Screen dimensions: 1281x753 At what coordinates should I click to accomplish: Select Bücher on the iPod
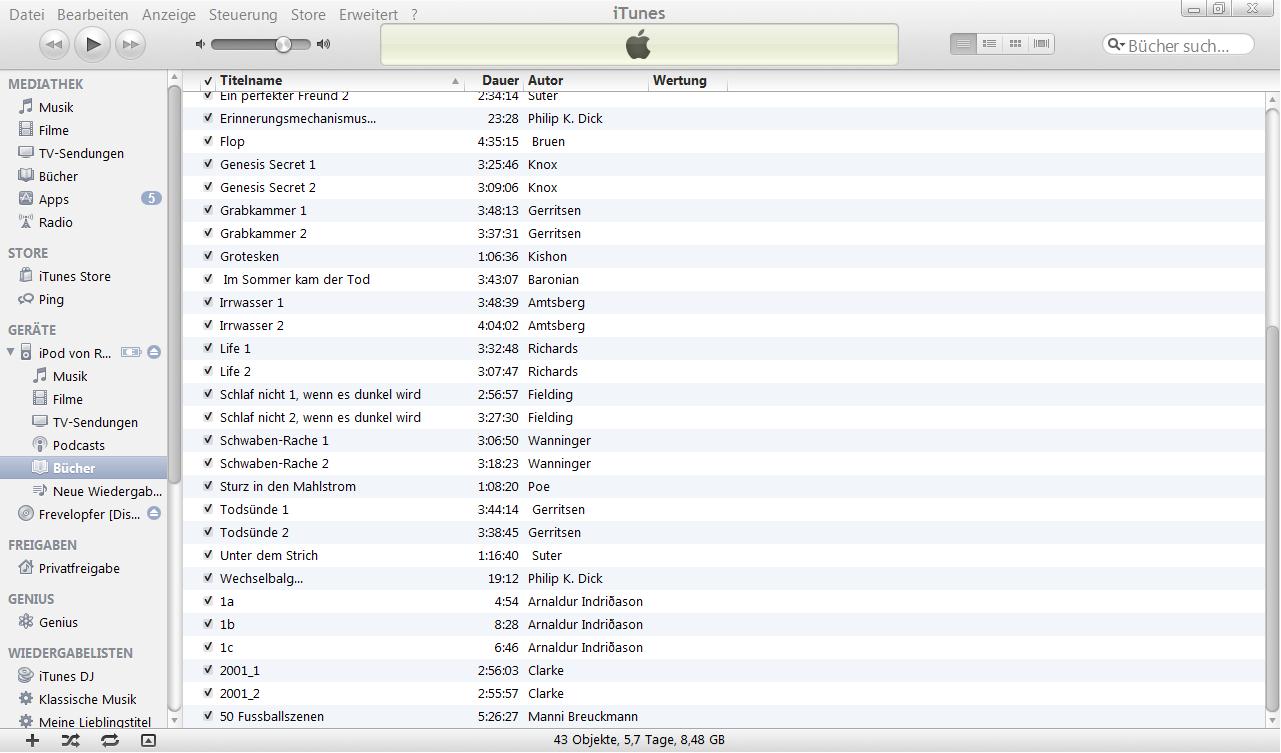[x=85, y=468]
